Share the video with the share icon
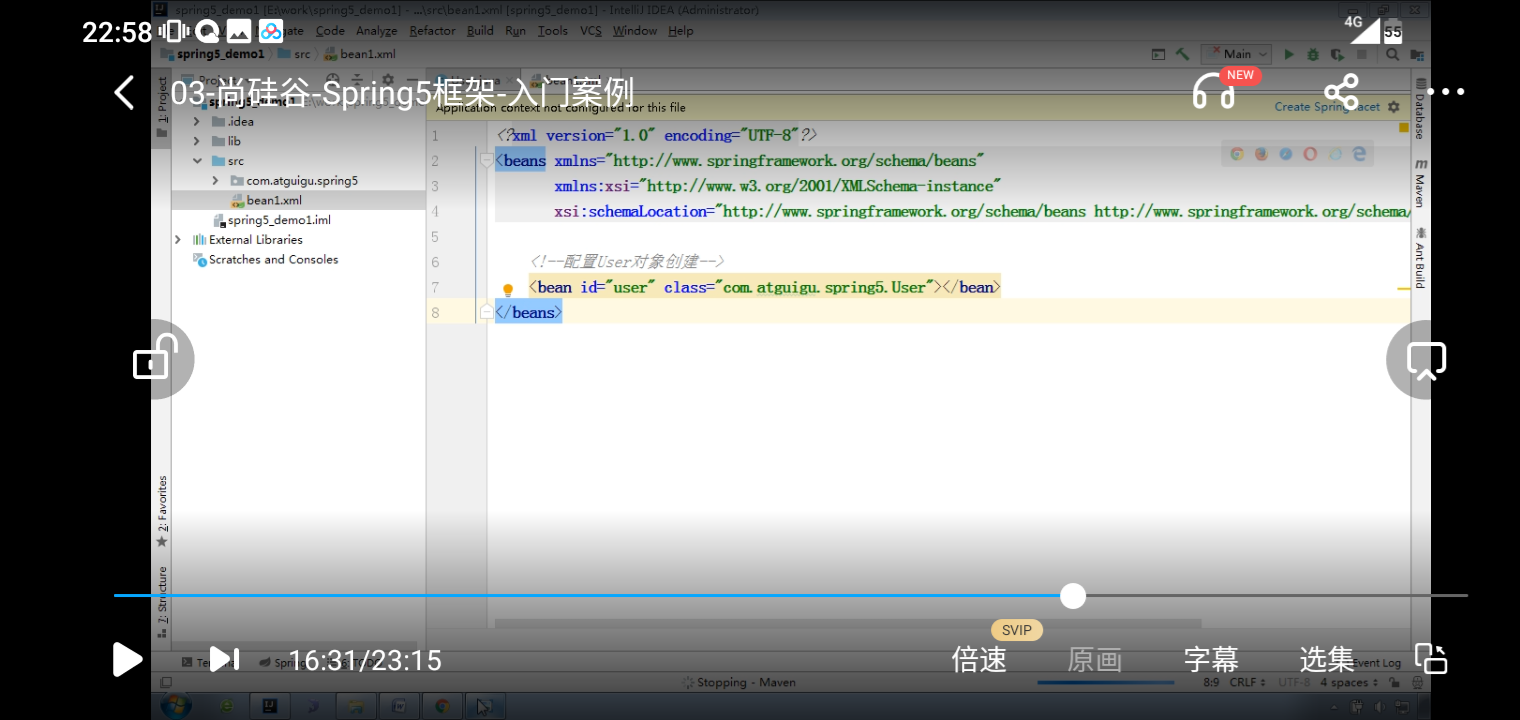This screenshot has width=1520, height=720. click(1341, 92)
